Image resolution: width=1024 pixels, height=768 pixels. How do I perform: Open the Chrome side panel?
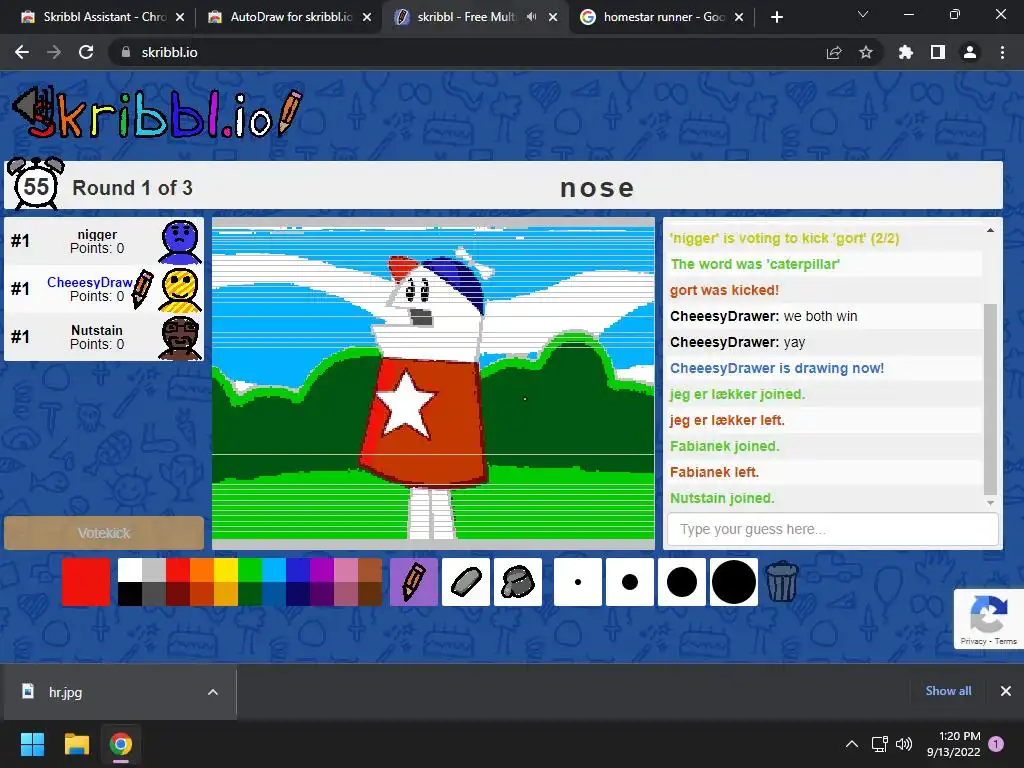click(x=938, y=52)
